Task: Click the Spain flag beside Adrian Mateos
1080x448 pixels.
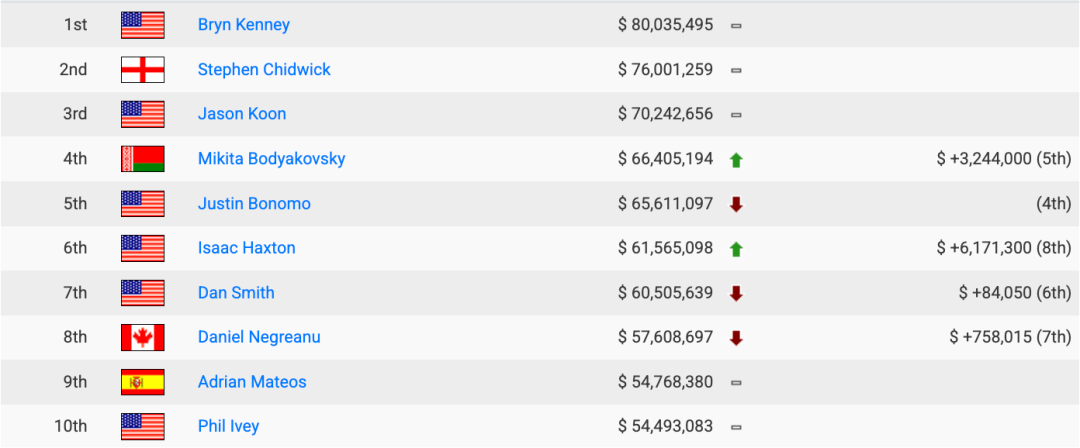Action: click(142, 382)
